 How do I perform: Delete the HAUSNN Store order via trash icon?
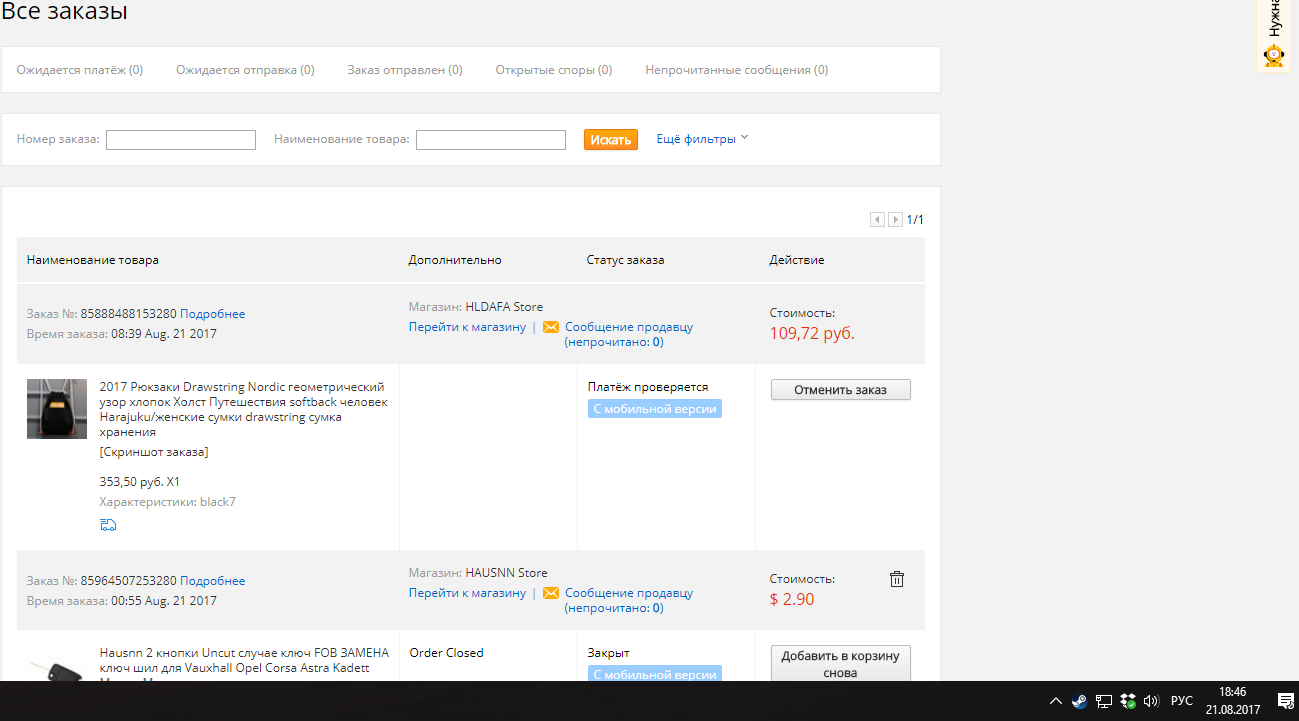click(x=897, y=579)
